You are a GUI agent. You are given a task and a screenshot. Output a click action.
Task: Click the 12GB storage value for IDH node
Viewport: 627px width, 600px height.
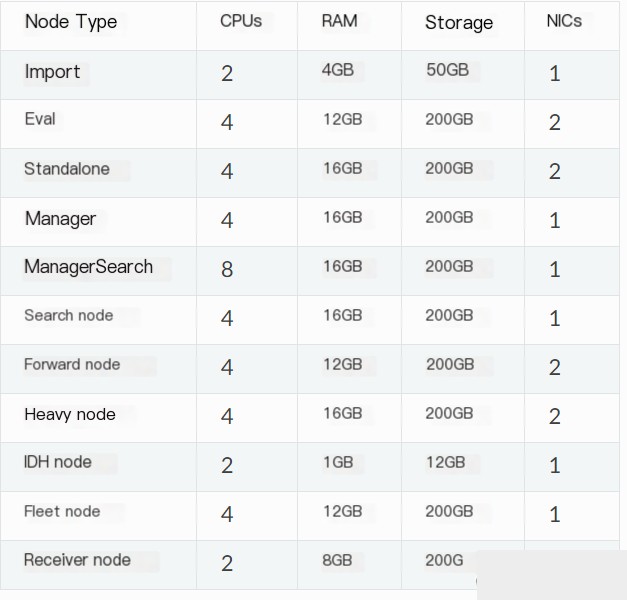coord(446,463)
